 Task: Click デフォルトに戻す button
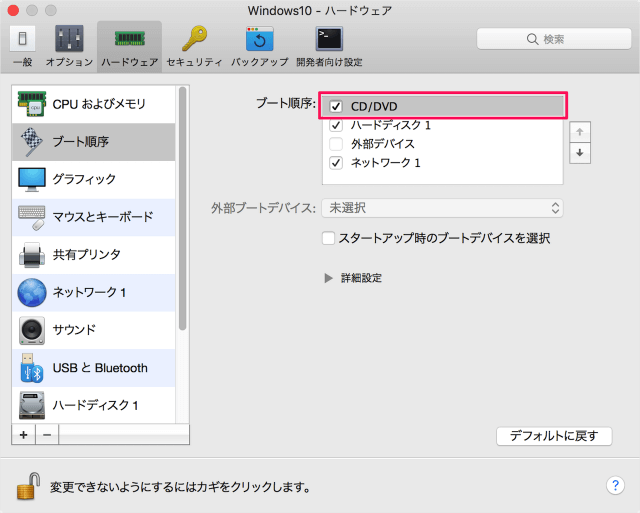click(x=554, y=436)
